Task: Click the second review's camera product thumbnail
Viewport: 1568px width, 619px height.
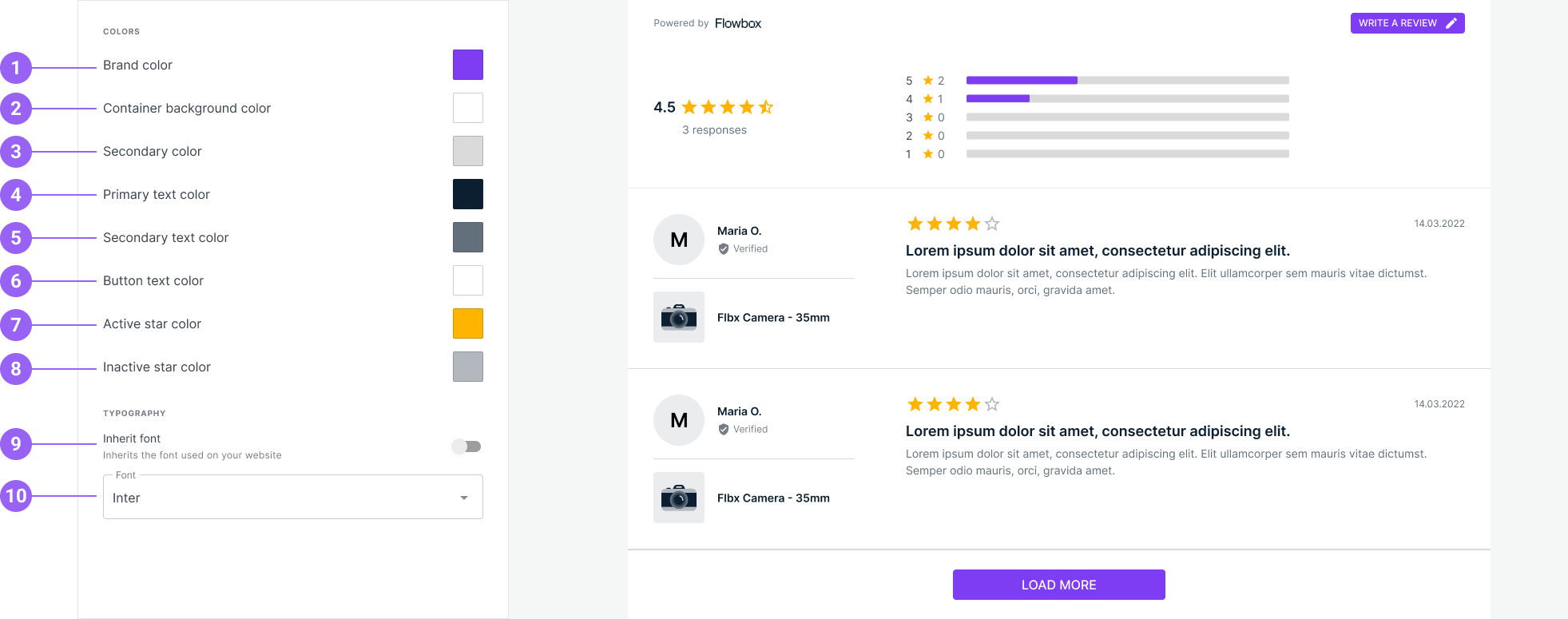Action: [x=679, y=498]
